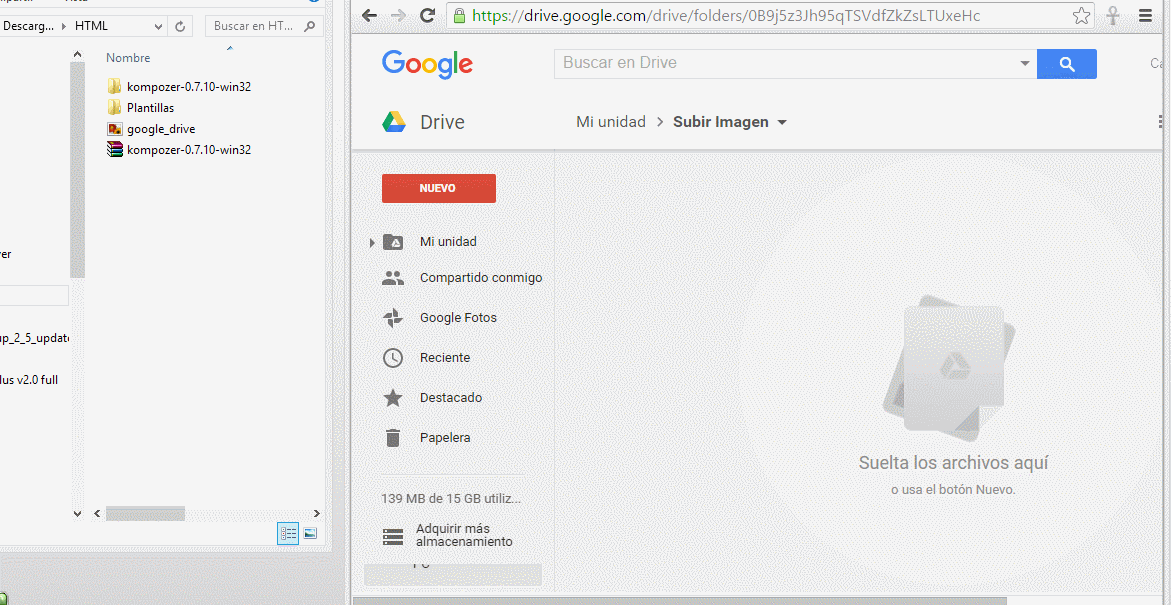Viewport: 1171px width, 605px height.
Task: Reload the Google Drive page
Action: click(427, 16)
